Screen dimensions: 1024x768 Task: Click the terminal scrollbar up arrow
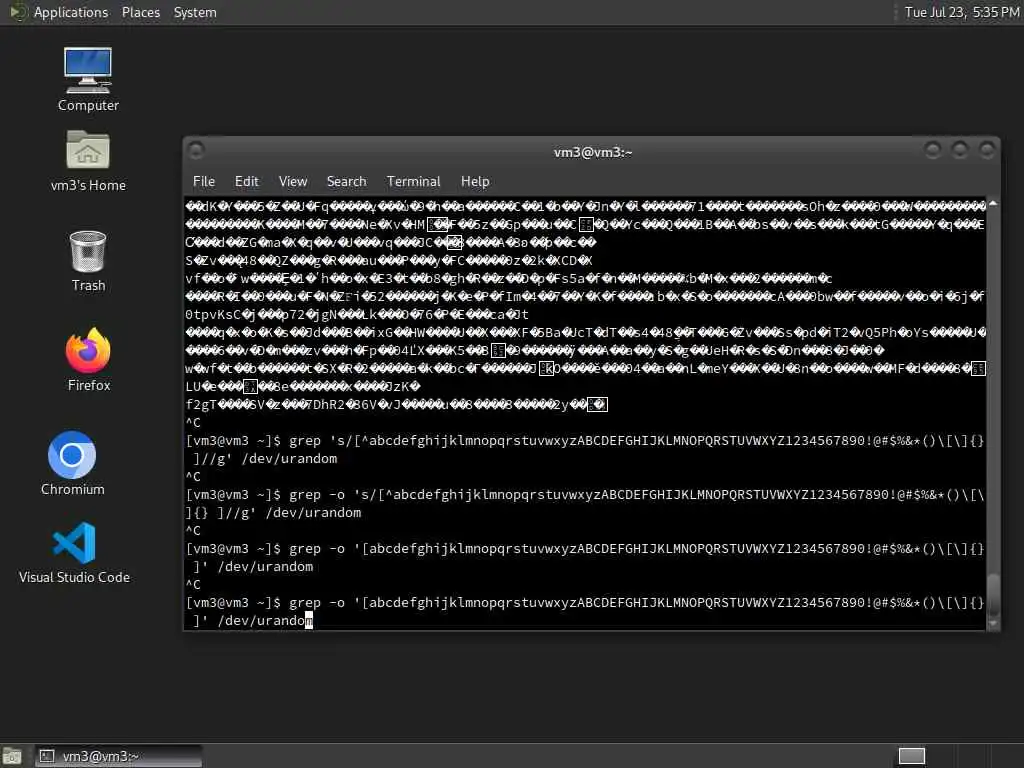pyautogui.click(x=993, y=204)
